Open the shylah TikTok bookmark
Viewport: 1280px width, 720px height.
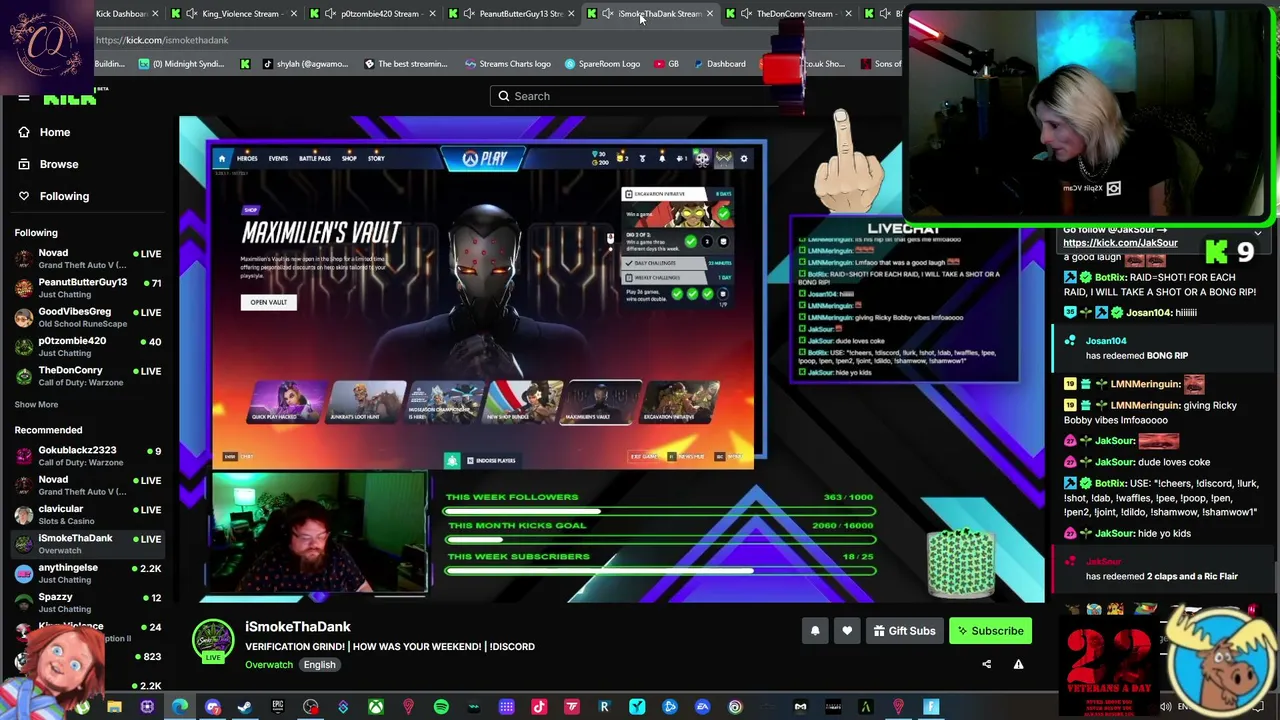tap(305, 64)
